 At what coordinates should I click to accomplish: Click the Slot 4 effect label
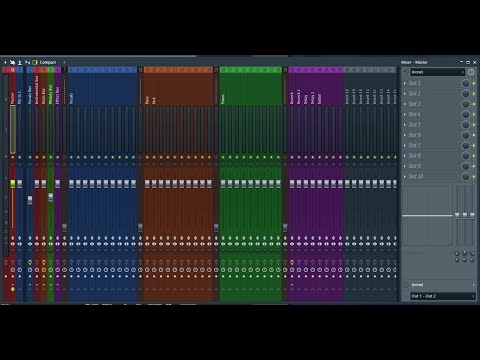(x=415, y=114)
